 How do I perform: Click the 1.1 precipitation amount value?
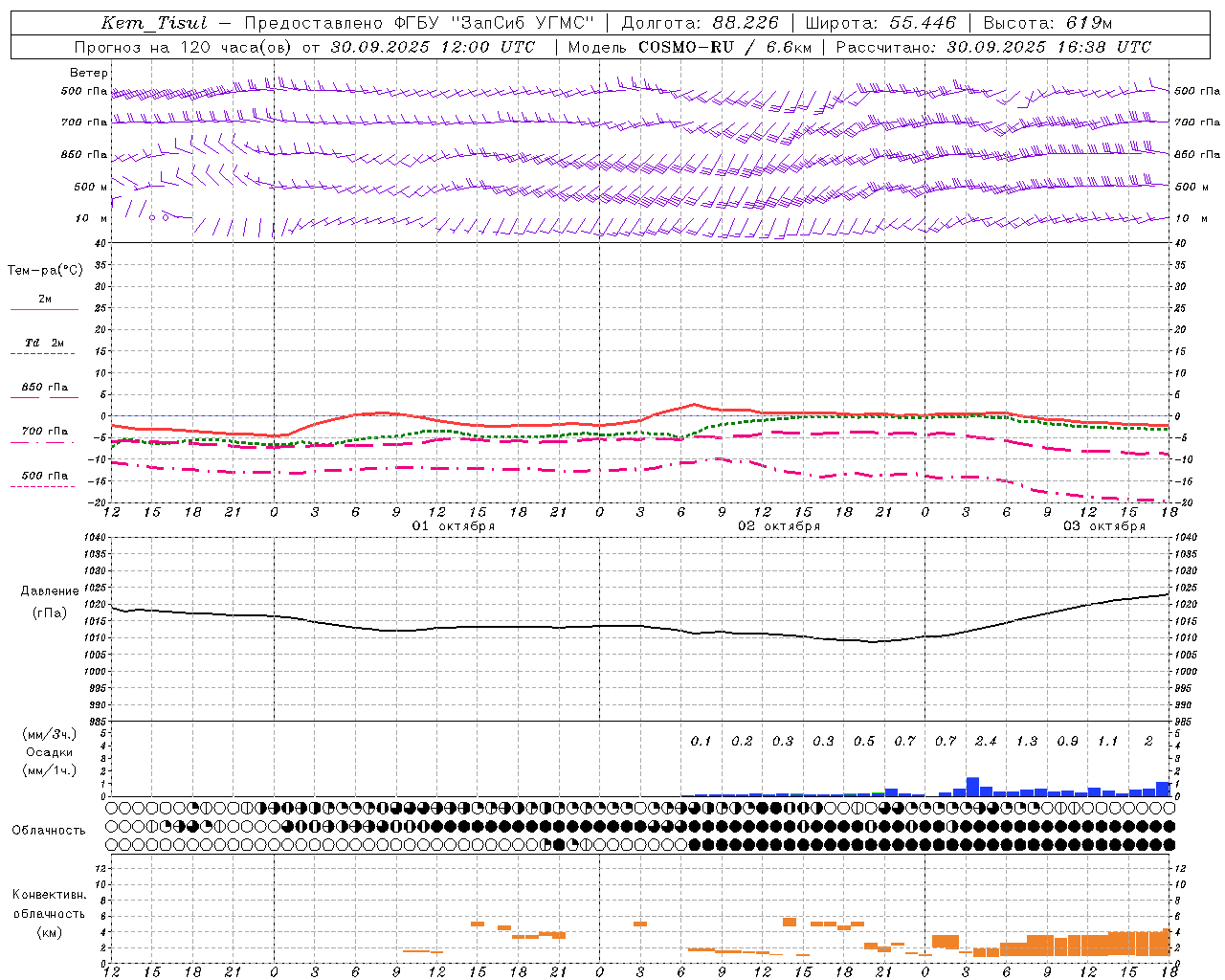(1108, 741)
